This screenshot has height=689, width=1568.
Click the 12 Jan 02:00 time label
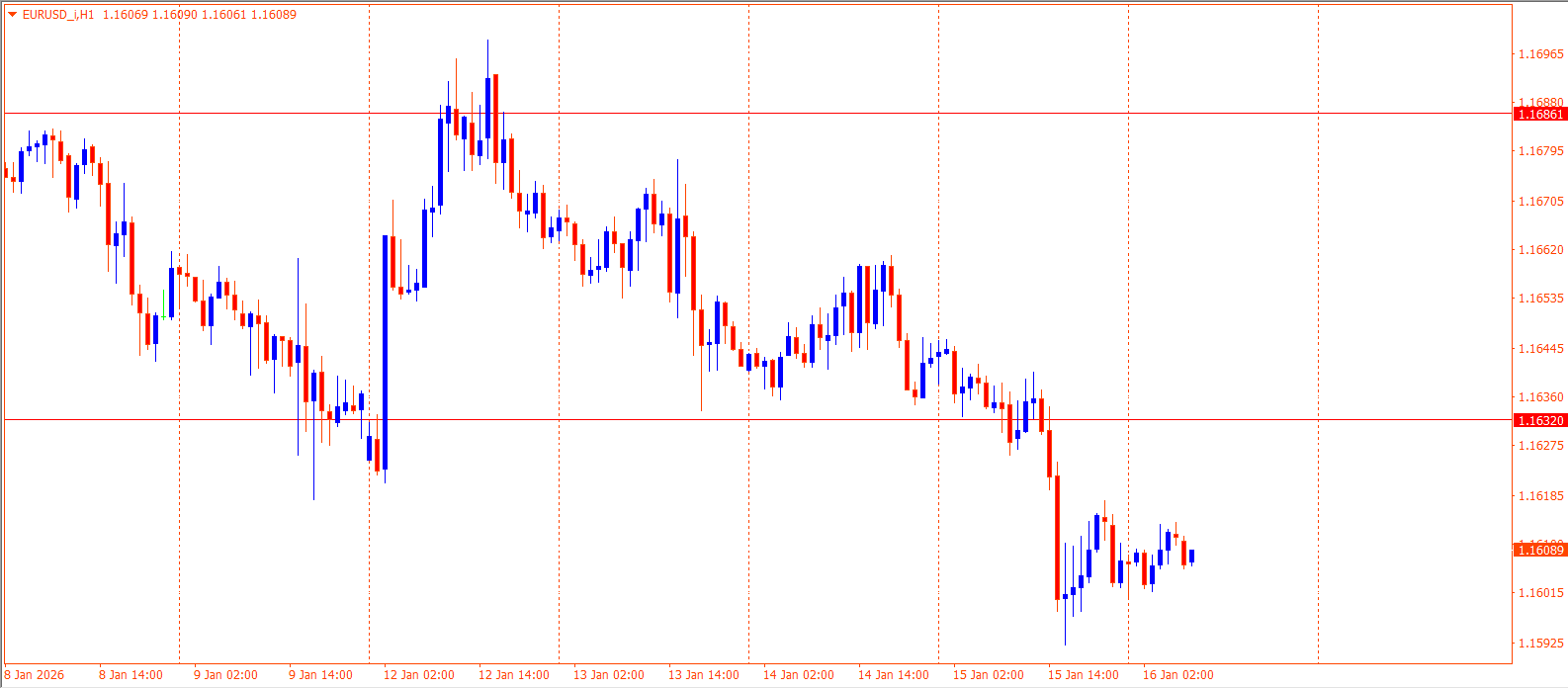[x=419, y=675]
